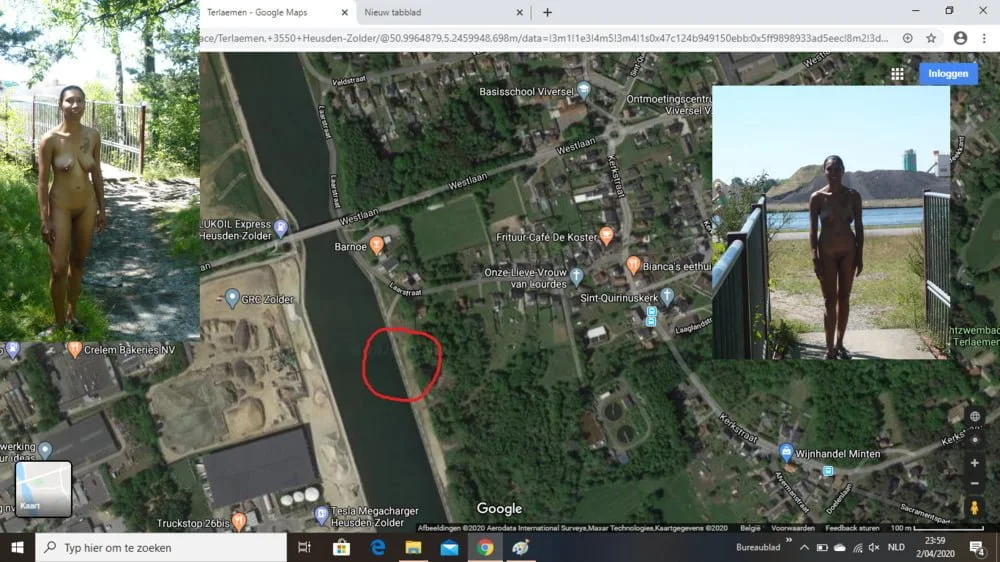Click the Chrome address bar URL
This screenshot has height=562, width=1000.
click(x=544, y=38)
